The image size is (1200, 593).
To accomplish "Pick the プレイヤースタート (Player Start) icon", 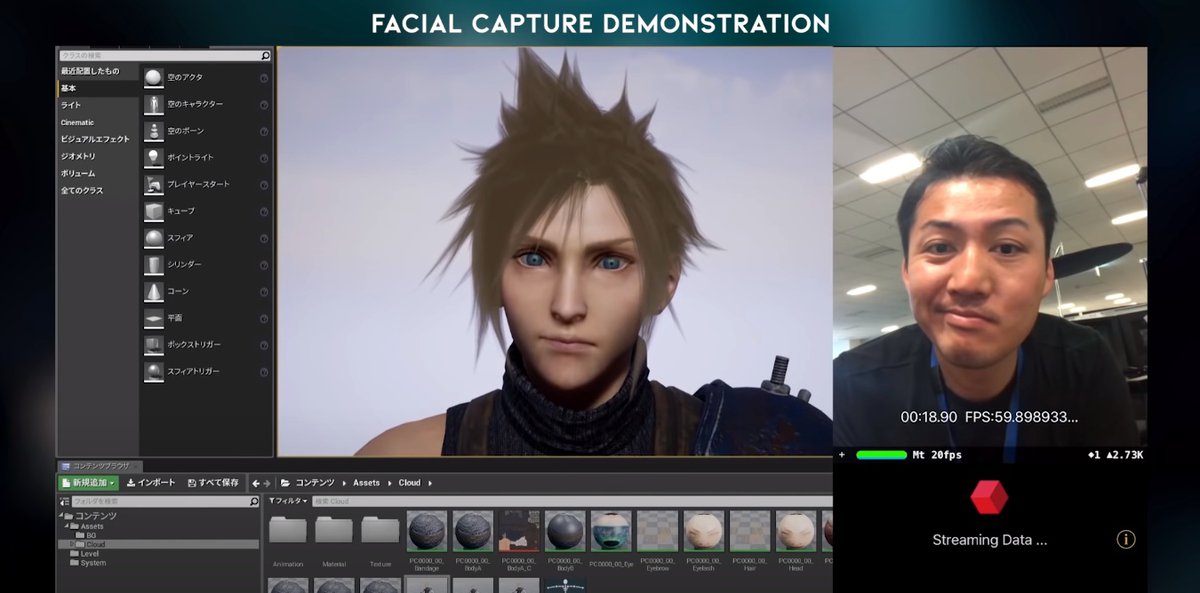I will pos(153,185).
